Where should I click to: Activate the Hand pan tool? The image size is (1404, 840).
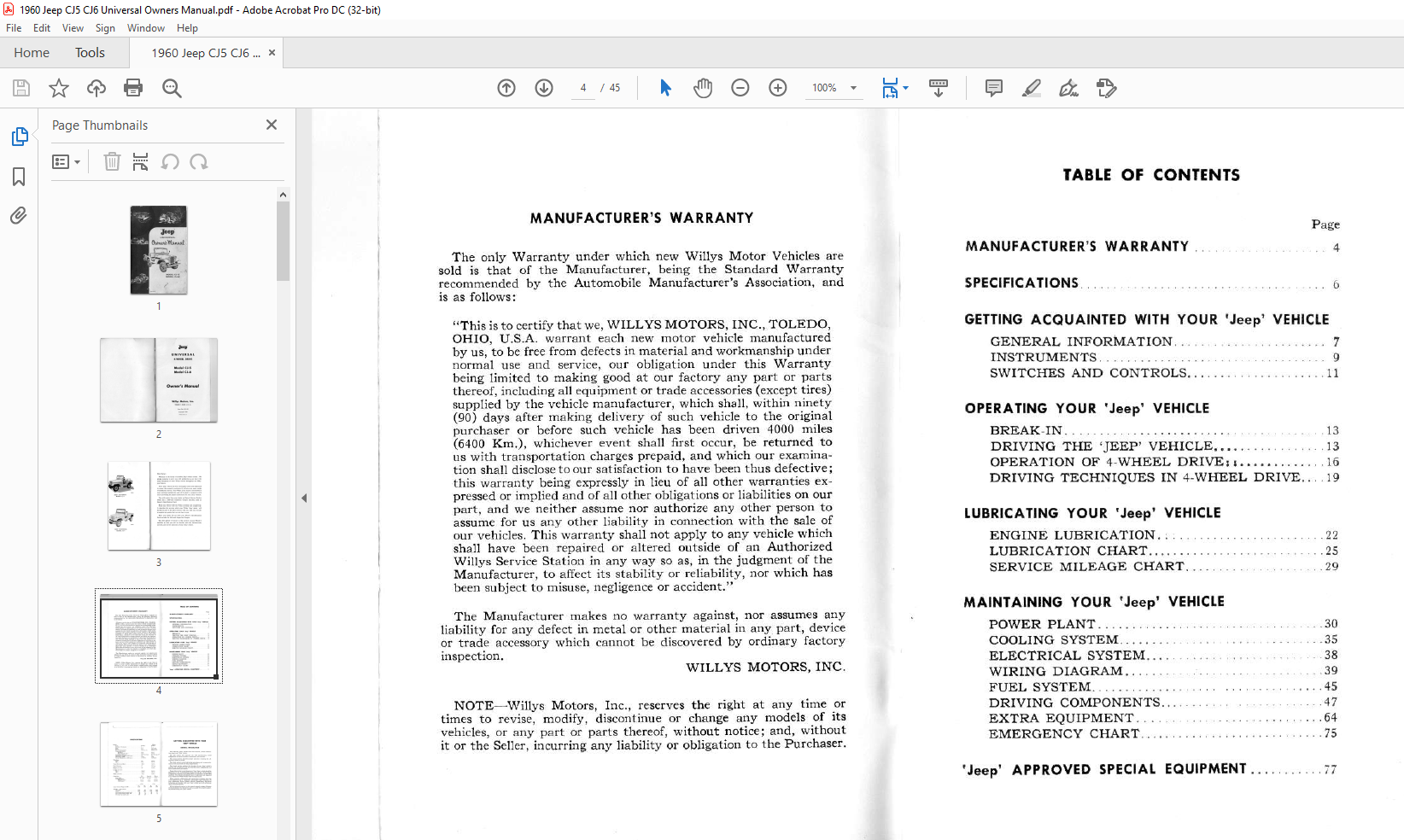[703, 88]
